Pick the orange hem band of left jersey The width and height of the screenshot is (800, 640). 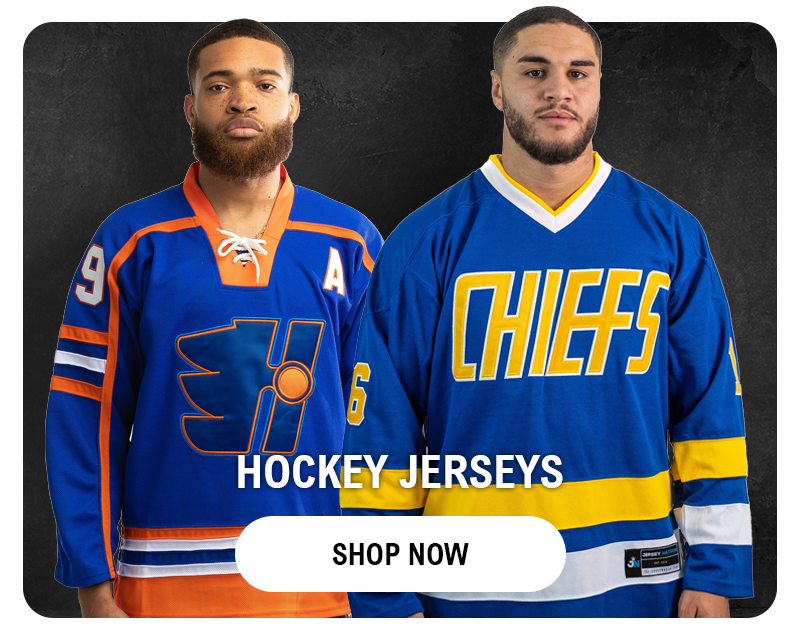pyautogui.click(x=232, y=596)
